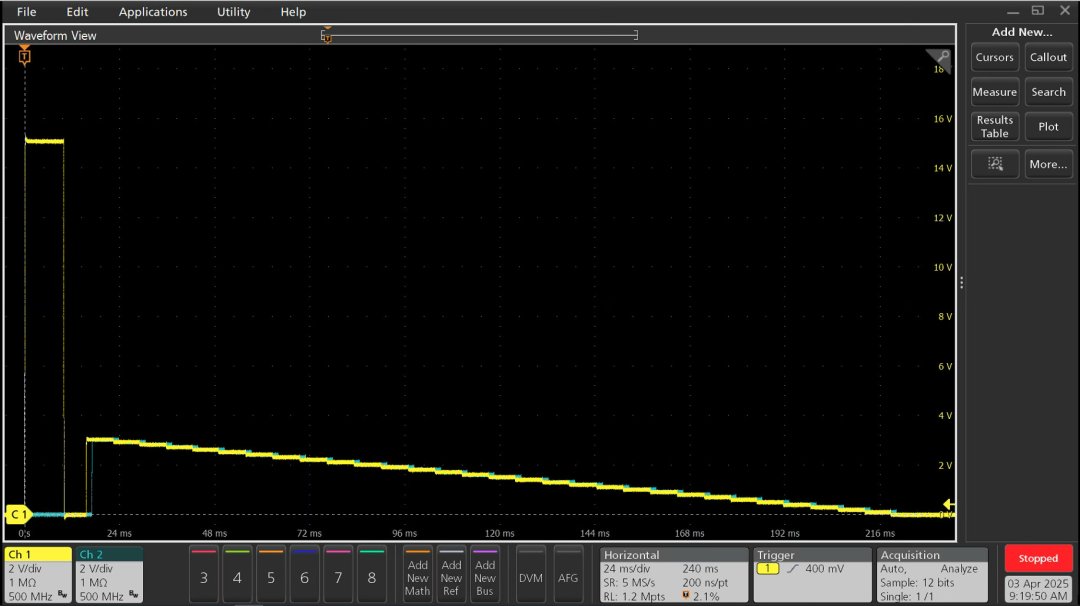Add cursors with the Cursors button
This screenshot has height=606, width=1080.
[994, 57]
